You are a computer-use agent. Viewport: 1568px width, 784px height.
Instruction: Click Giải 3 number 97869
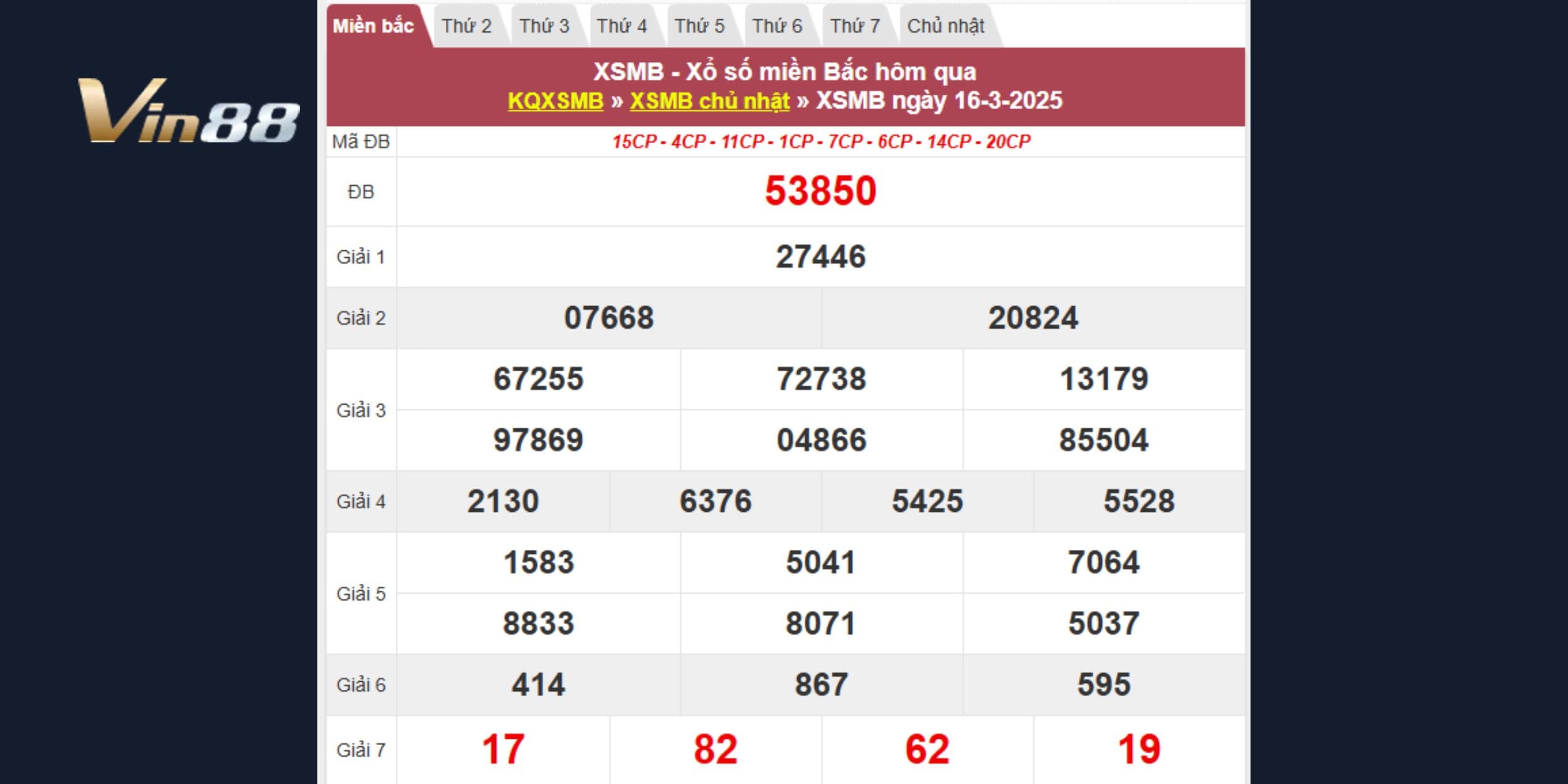[x=539, y=440]
